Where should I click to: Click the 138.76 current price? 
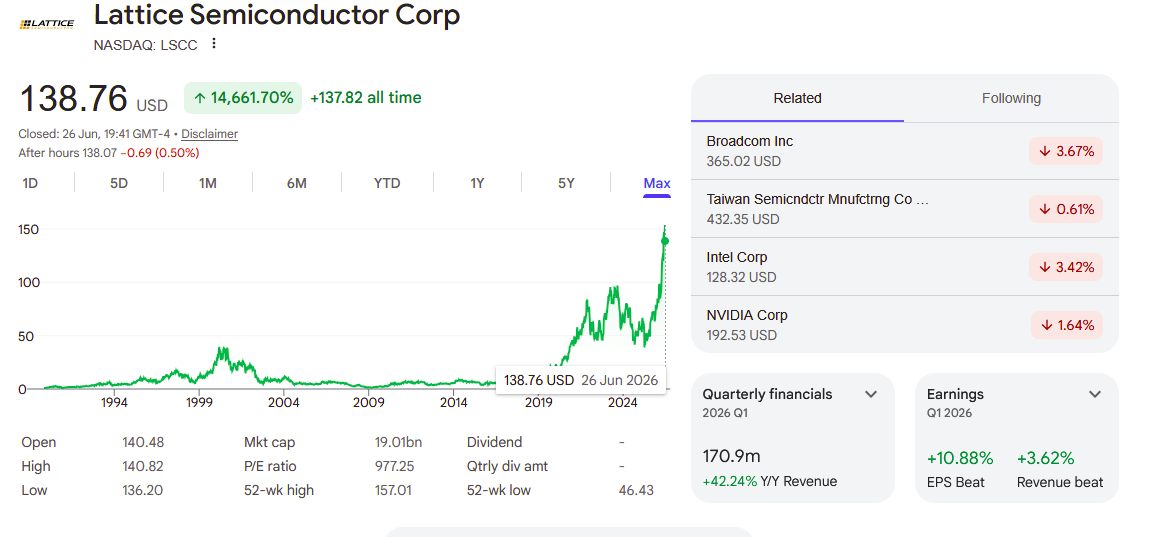tap(74, 98)
